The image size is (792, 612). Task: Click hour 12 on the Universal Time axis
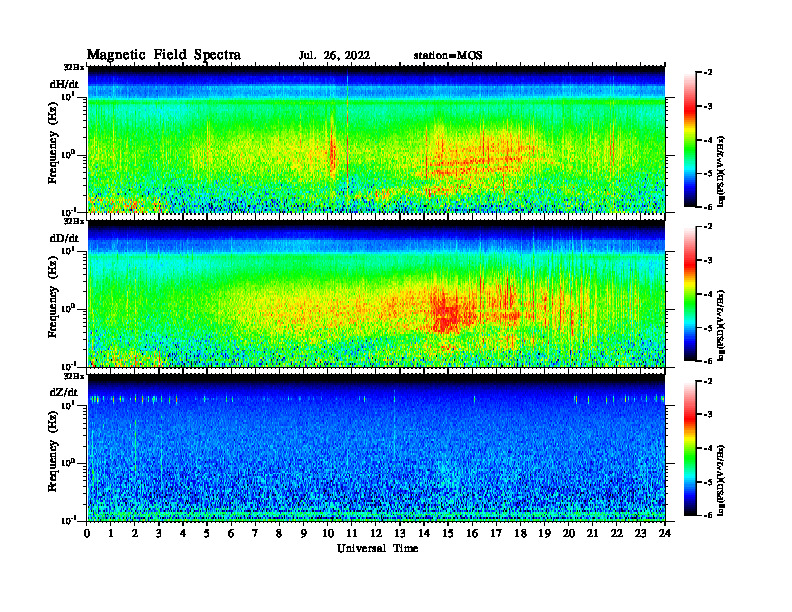[x=376, y=533]
